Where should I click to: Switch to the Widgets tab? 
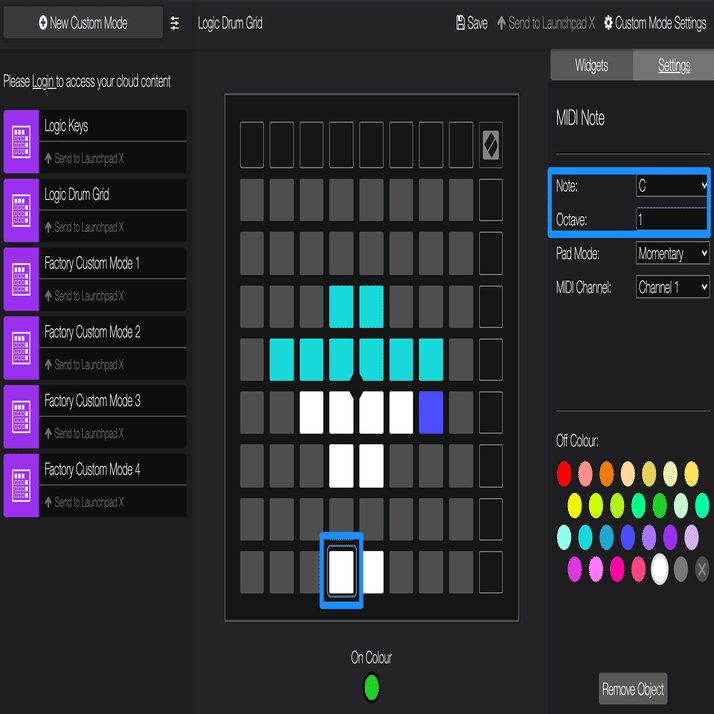tap(592, 65)
